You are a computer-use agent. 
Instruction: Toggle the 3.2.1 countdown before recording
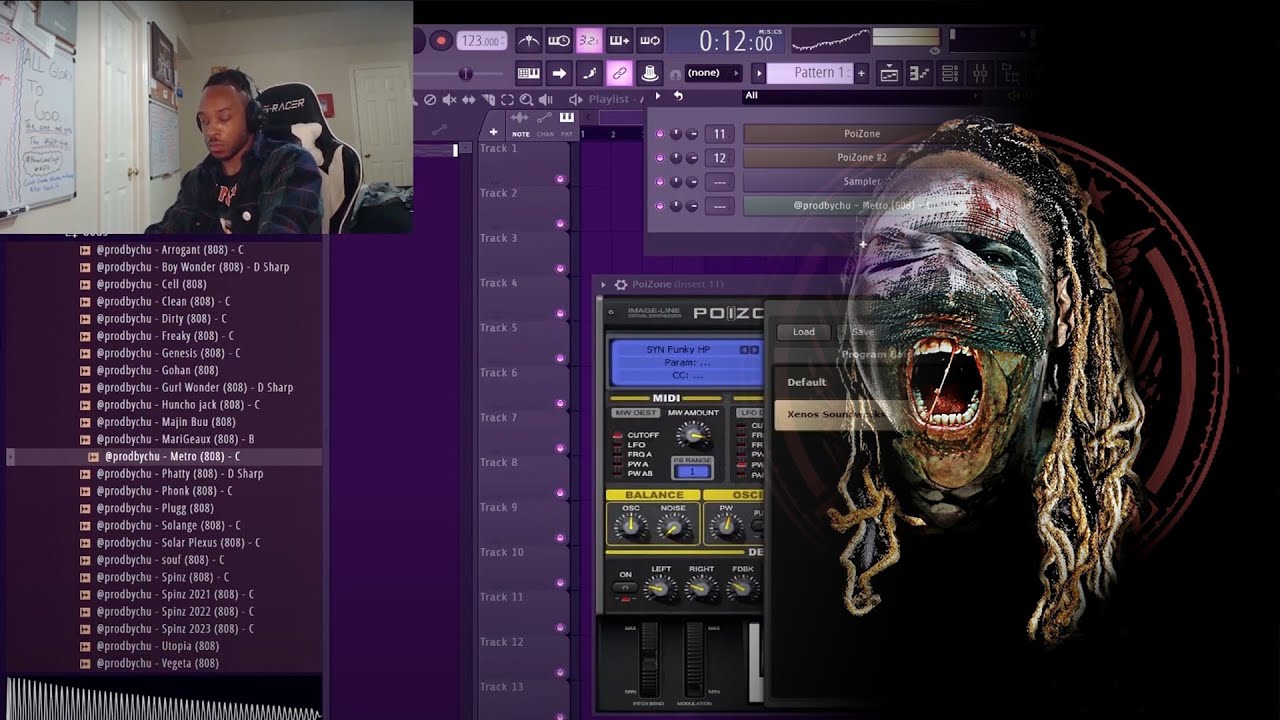pyautogui.click(x=589, y=41)
